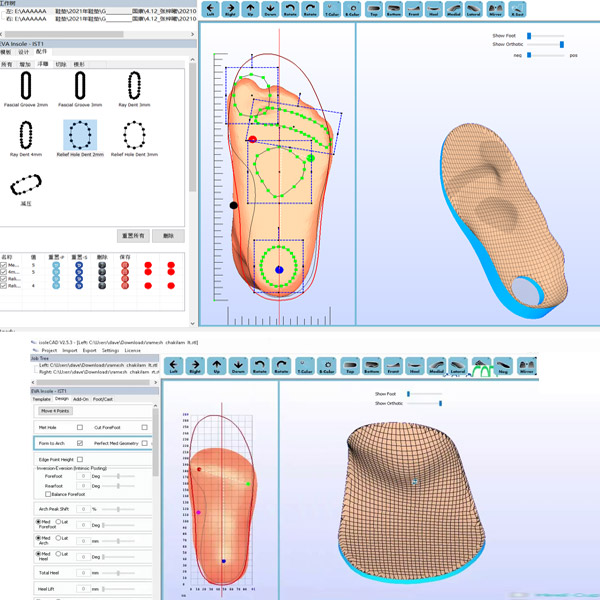Open B-Color in Chinese-interface window toolbar
Image resolution: width=600 pixels, height=600 pixels.
(x=352, y=9)
